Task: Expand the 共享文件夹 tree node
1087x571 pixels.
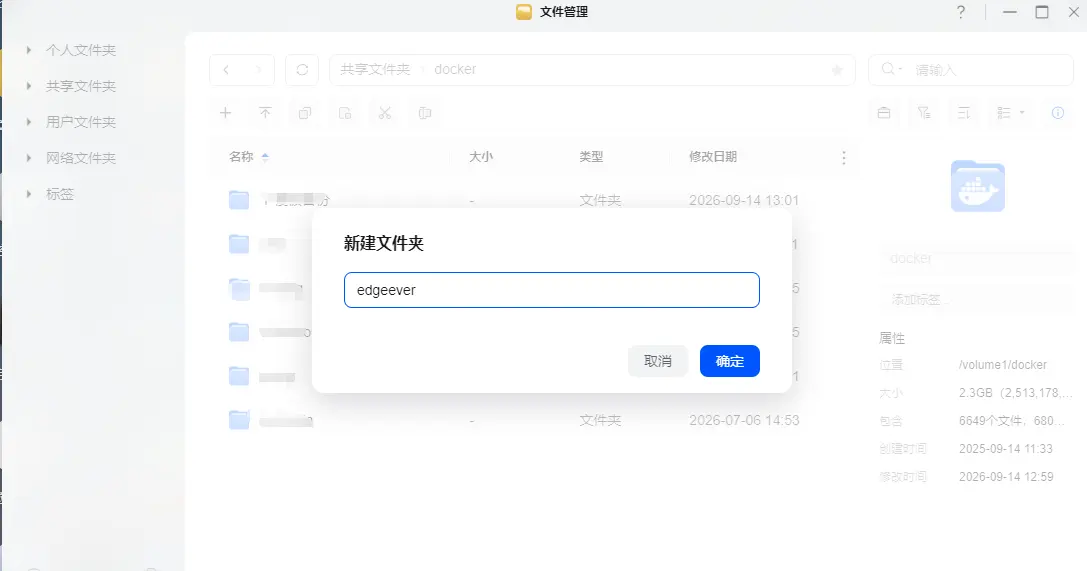Action: (28, 86)
